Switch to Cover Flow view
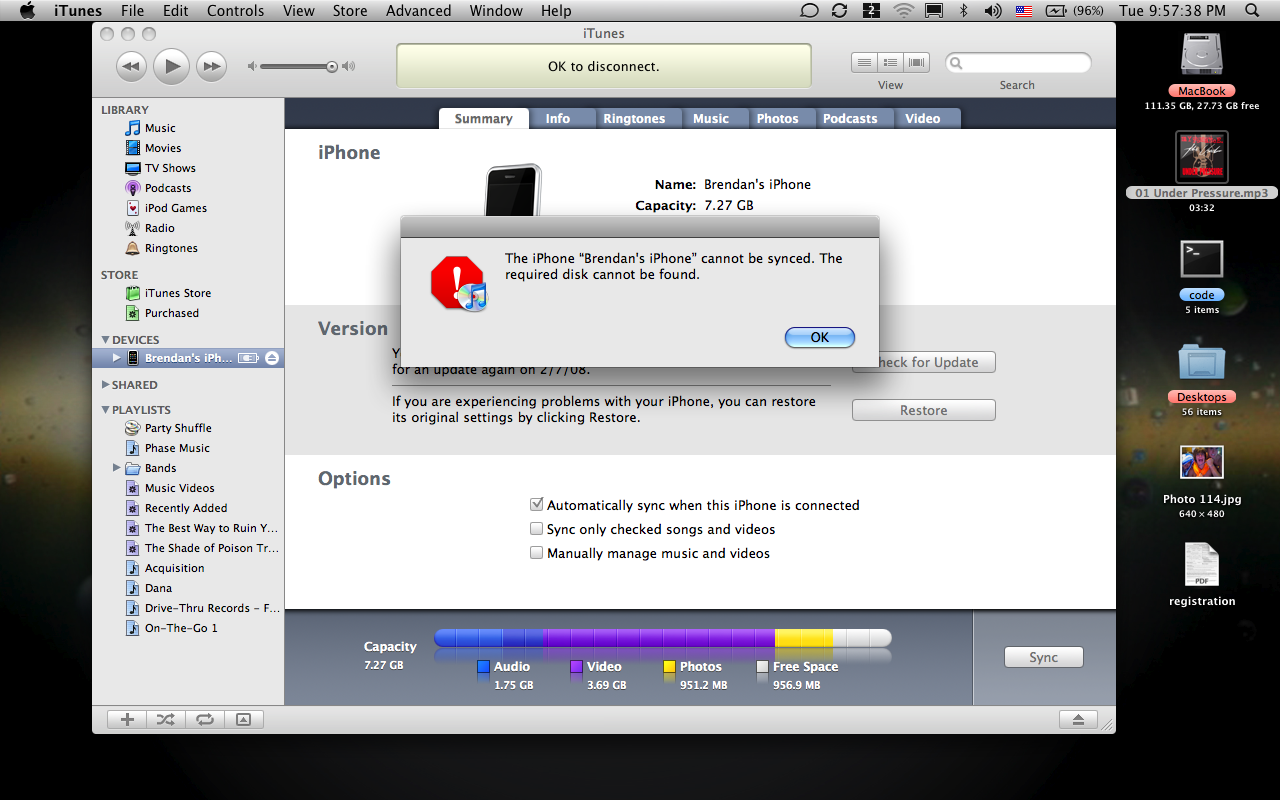Screen dimensions: 1280x800 tap(916, 62)
